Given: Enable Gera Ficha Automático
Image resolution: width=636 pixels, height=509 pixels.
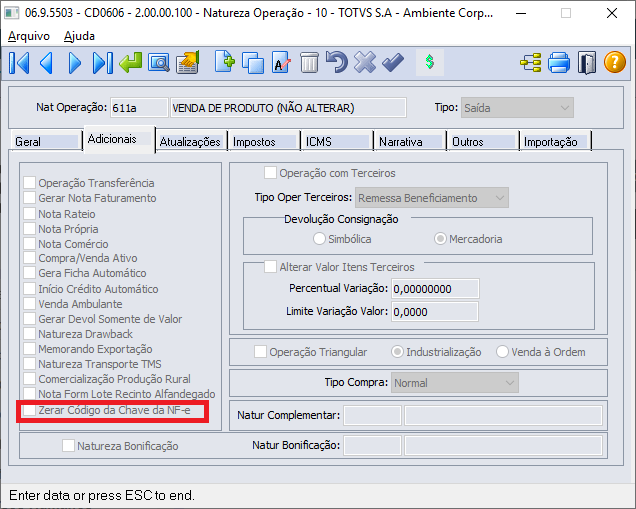Looking at the screenshot, I should pos(29,273).
